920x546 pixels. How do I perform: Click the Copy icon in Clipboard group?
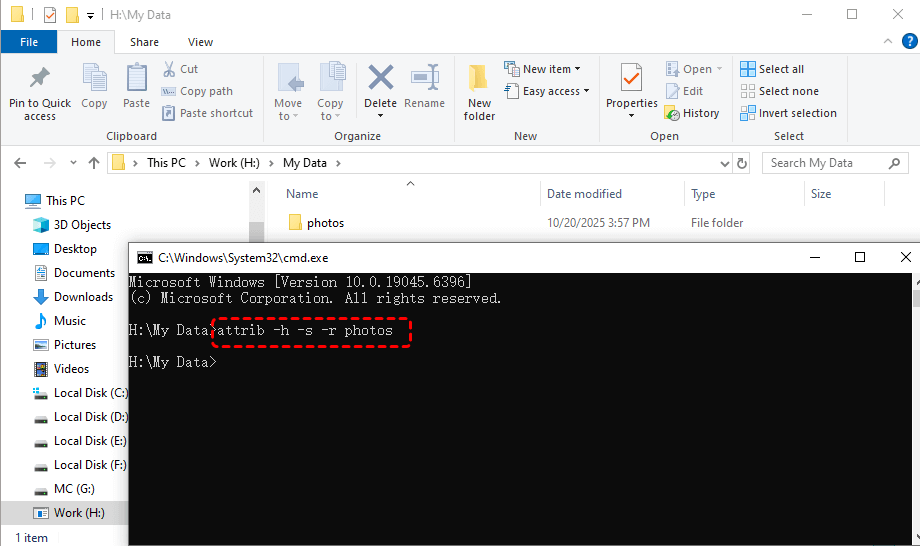(94, 78)
